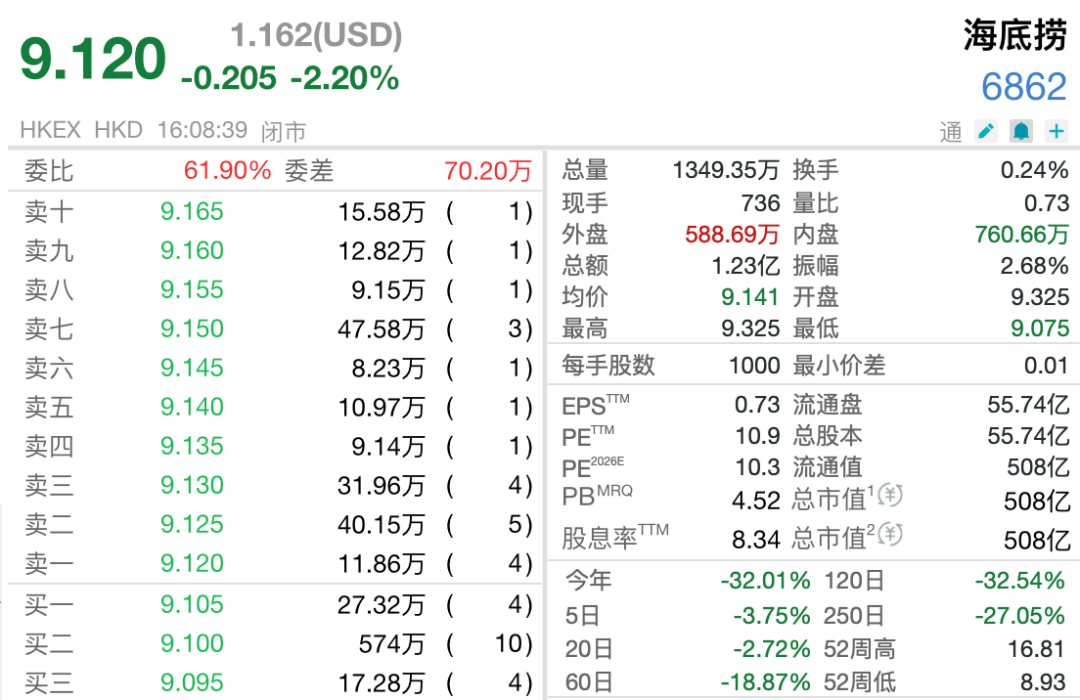The height and width of the screenshot is (700, 1080).
Task: Click the 总额 value 1.23亿
Action: 746,266
